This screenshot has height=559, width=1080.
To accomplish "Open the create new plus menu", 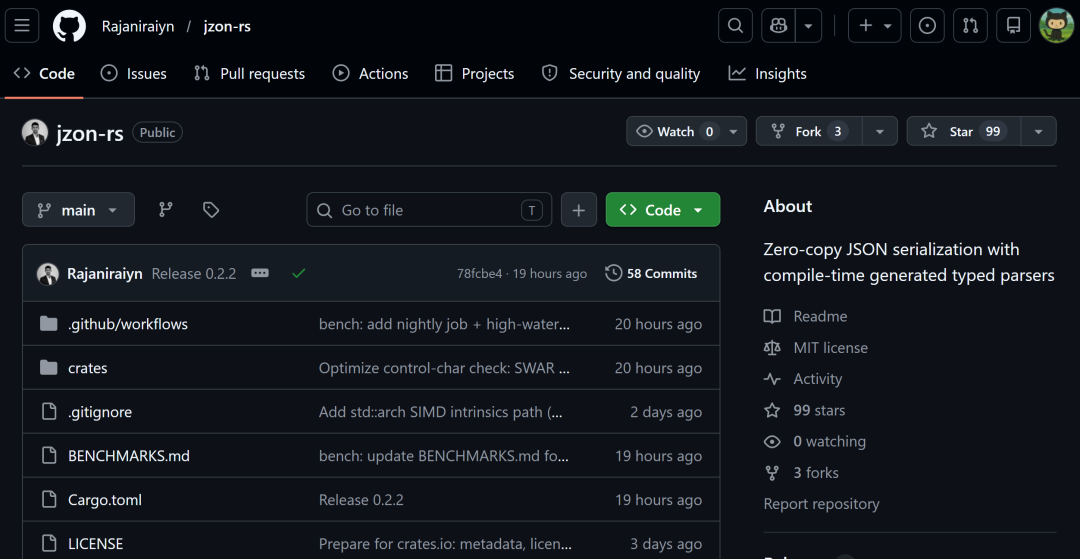I will (875, 26).
